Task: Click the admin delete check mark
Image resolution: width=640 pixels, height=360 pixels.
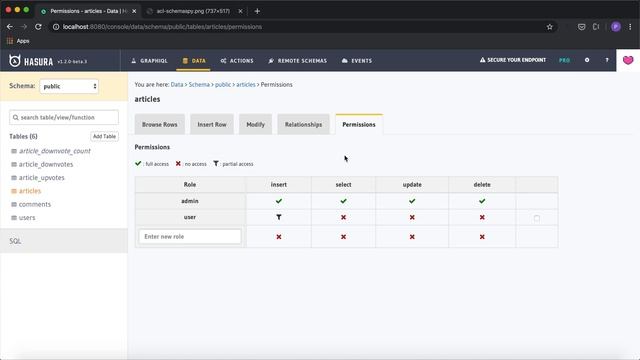Action: tap(482, 201)
